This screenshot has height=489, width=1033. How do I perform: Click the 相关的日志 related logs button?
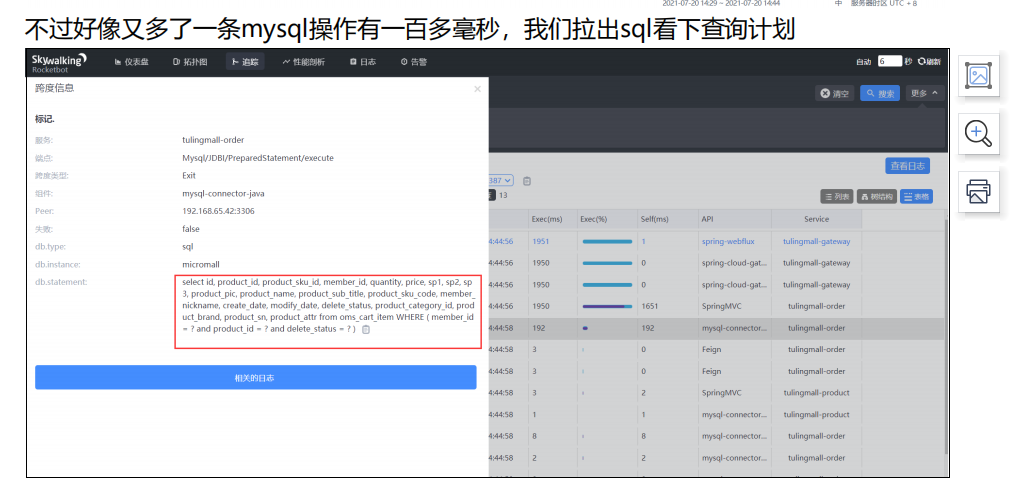pyautogui.click(x=256, y=378)
